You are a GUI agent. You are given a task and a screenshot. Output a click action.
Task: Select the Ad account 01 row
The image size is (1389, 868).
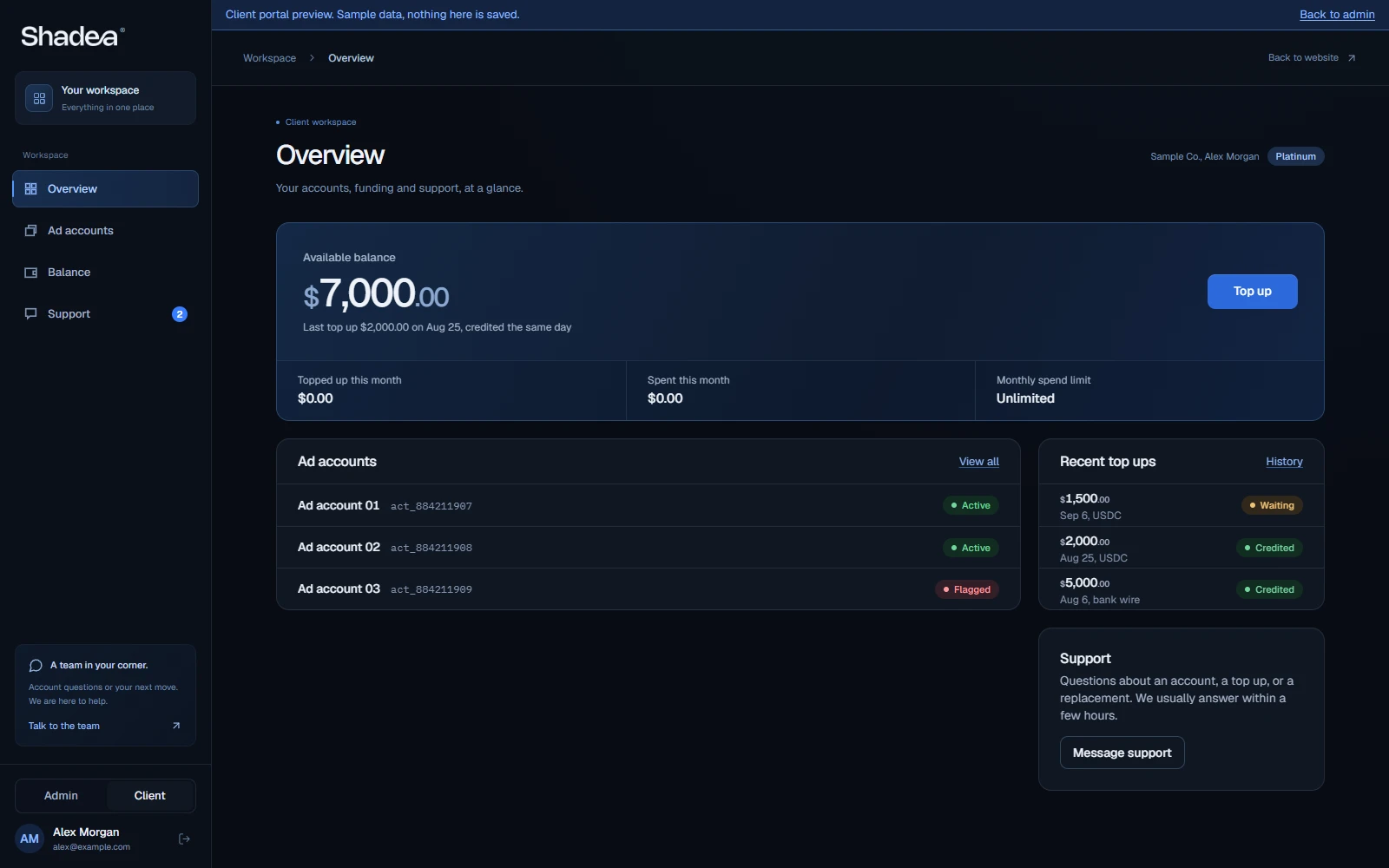click(648, 505)
